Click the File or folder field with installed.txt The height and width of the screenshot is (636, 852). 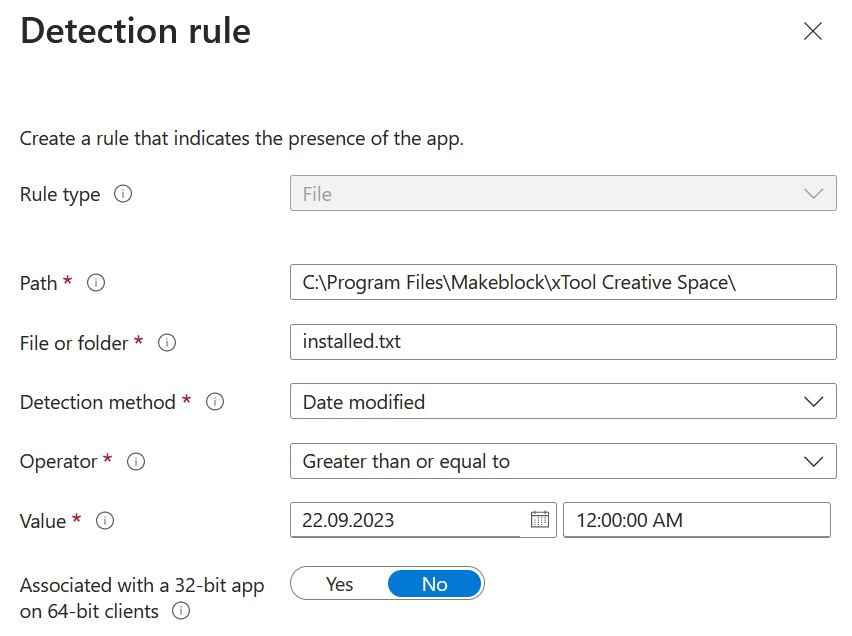[562, 342]
